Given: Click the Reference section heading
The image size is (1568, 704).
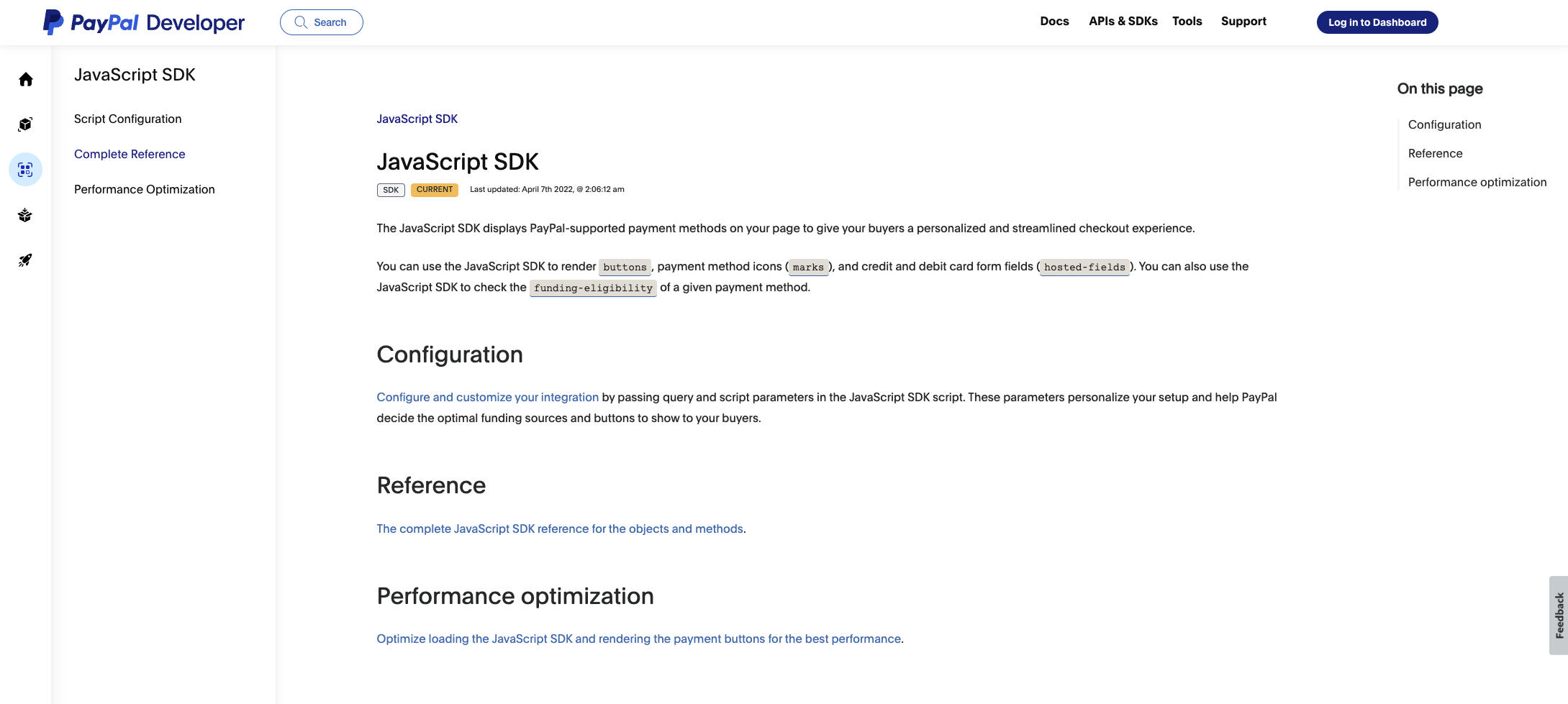Looking at the screenshot, I should click(431, 485).
